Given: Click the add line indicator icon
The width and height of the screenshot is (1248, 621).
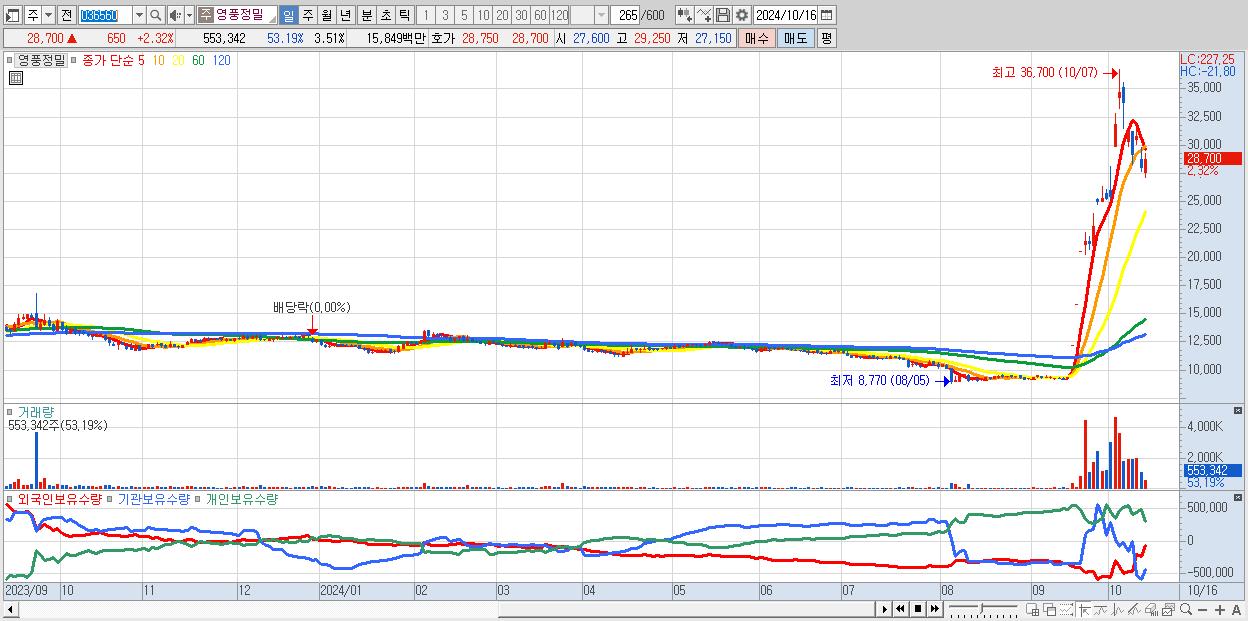Looking at the screenshot, I should [x=704, y=15].
